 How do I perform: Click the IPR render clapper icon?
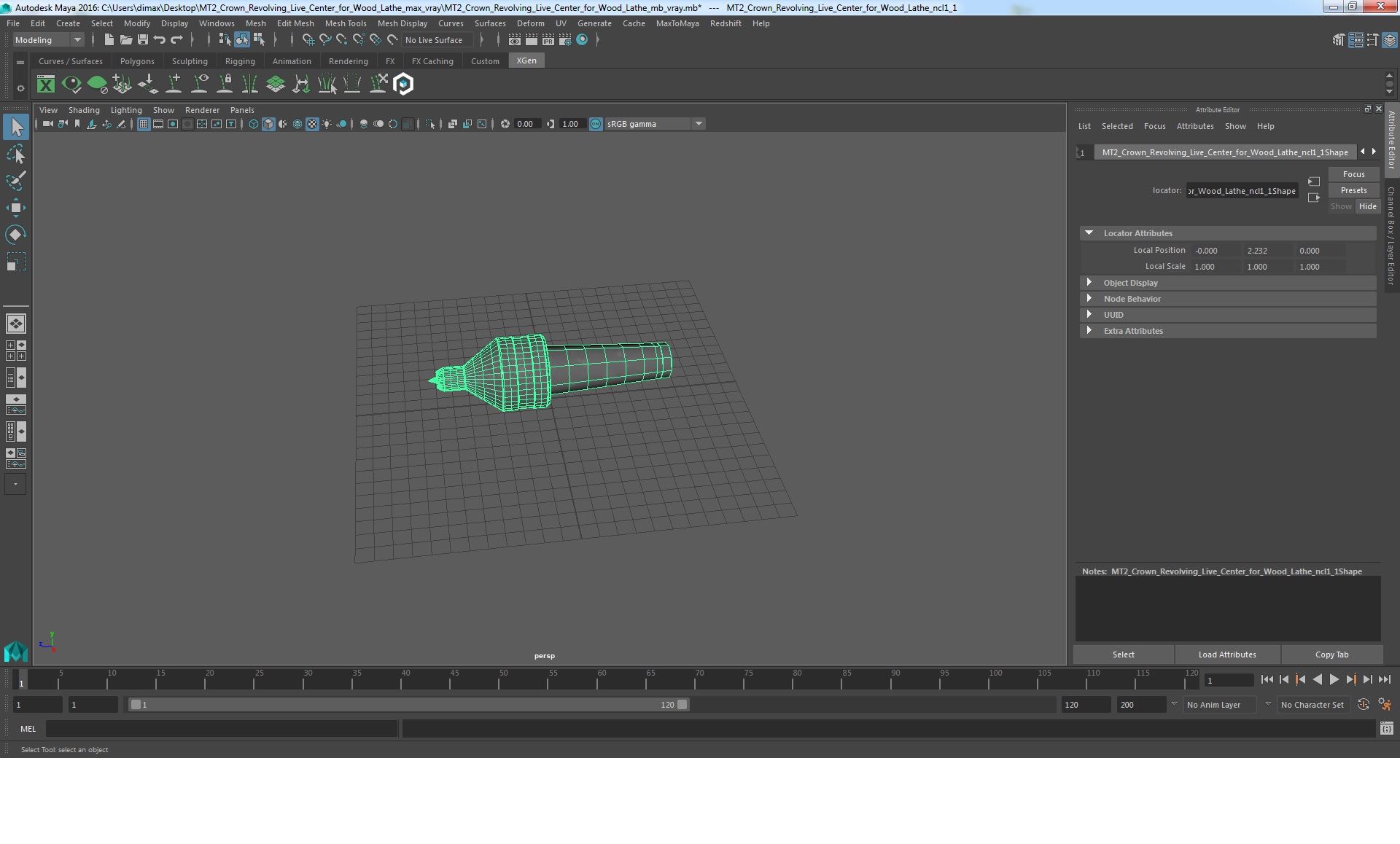[548, 40]
